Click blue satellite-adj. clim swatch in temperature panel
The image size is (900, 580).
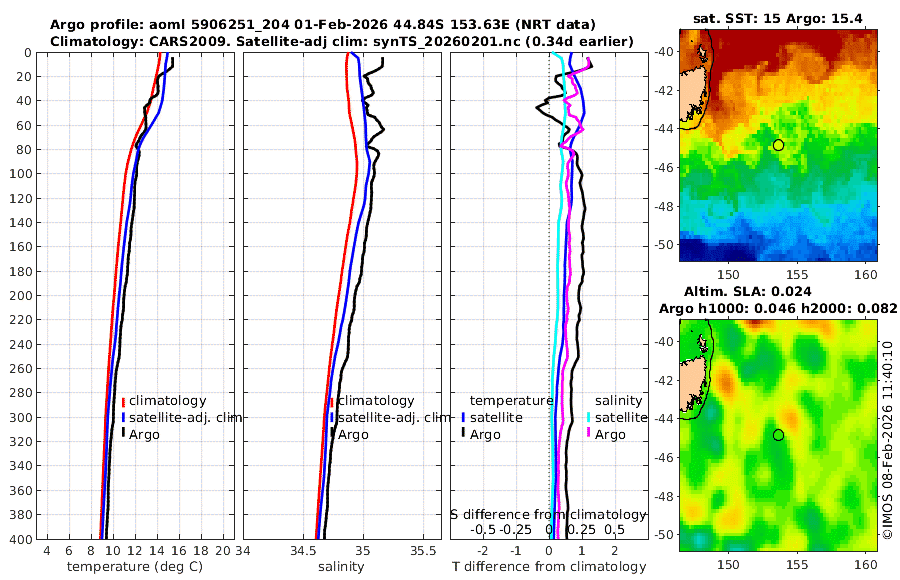(123, 418)
